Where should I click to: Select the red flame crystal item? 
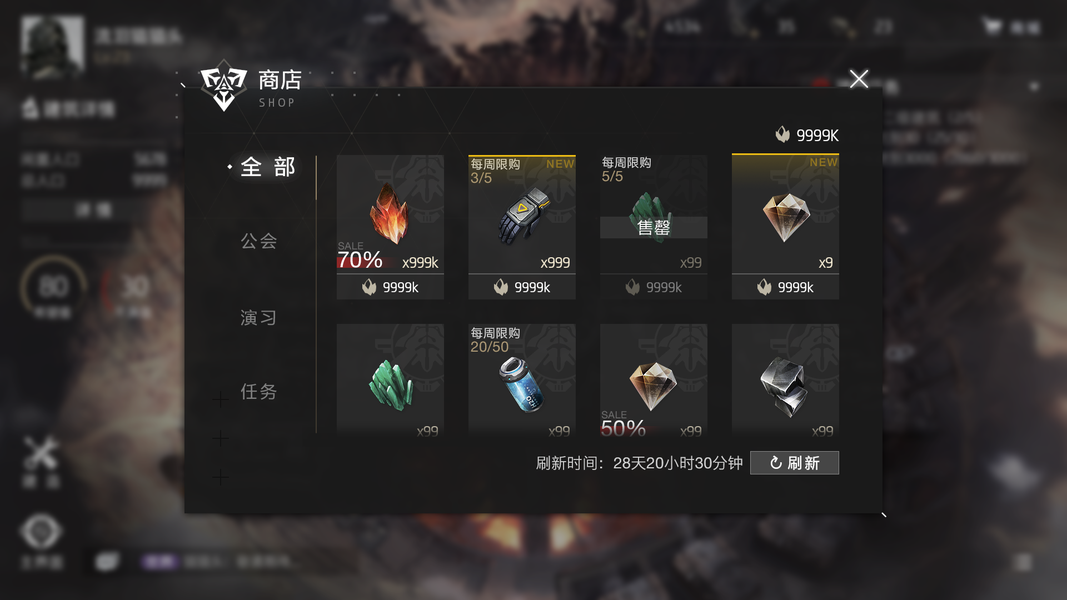click(x=390, y=214)
